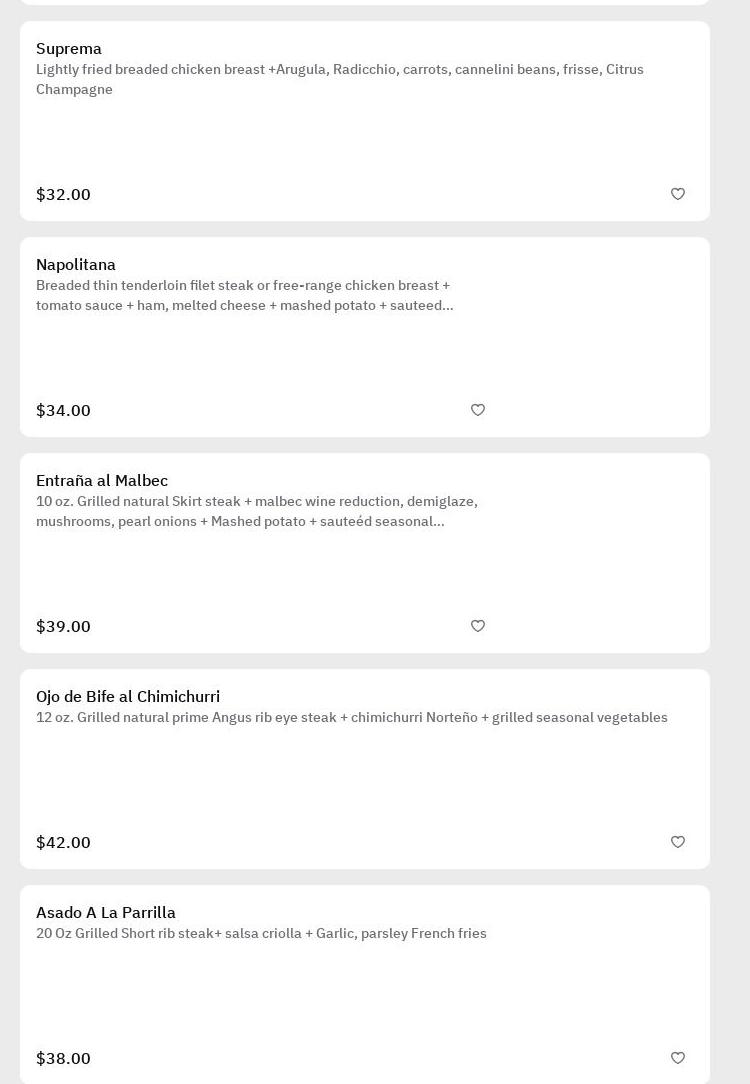Click the $34.00 Napolitana price
750x1084 pixels.
pyautogui.click(x=63, y=411)
